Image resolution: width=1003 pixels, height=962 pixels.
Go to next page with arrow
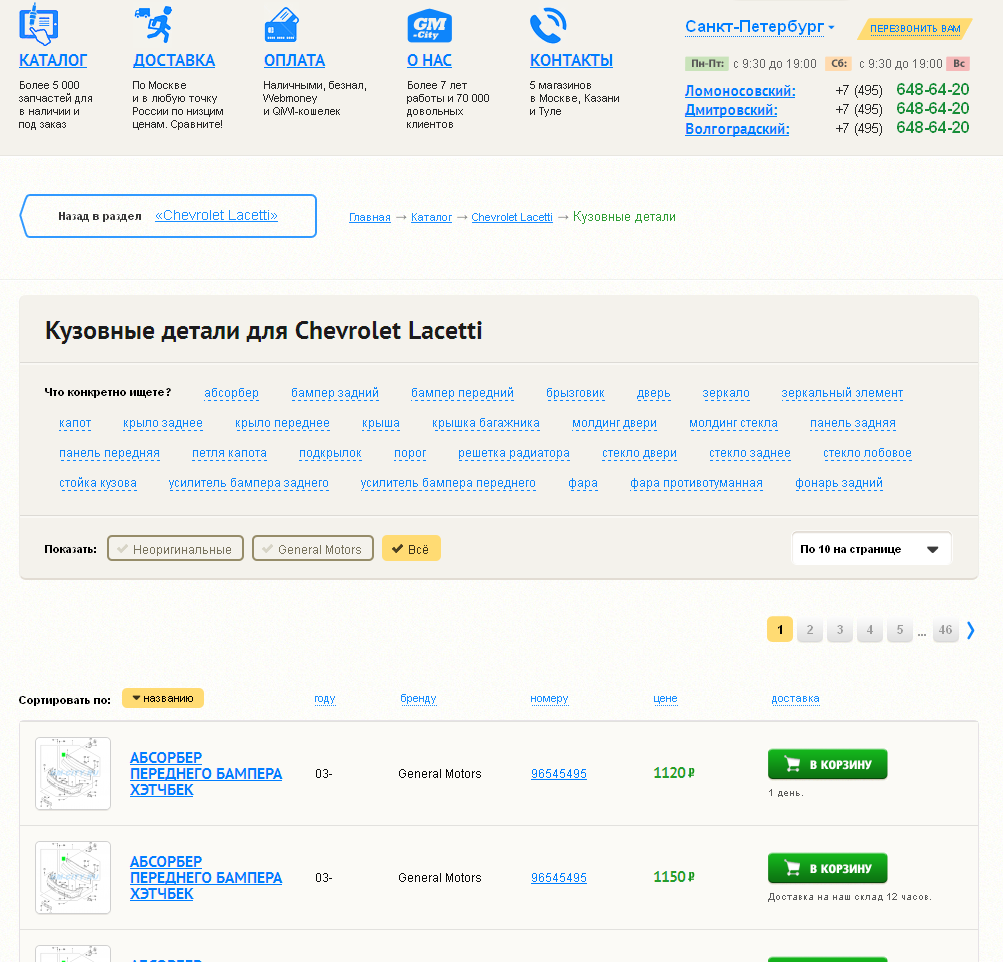(x=971, y=630)
